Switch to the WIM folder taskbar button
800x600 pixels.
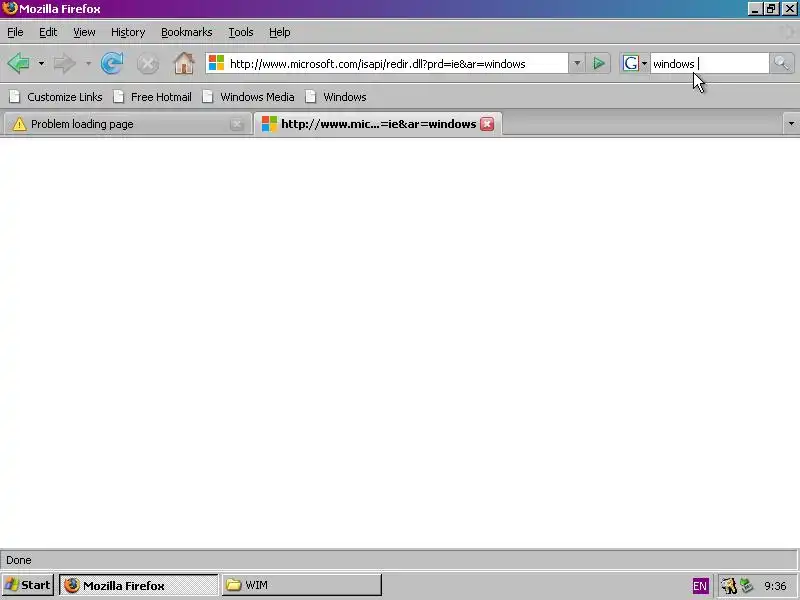point(302,585)
